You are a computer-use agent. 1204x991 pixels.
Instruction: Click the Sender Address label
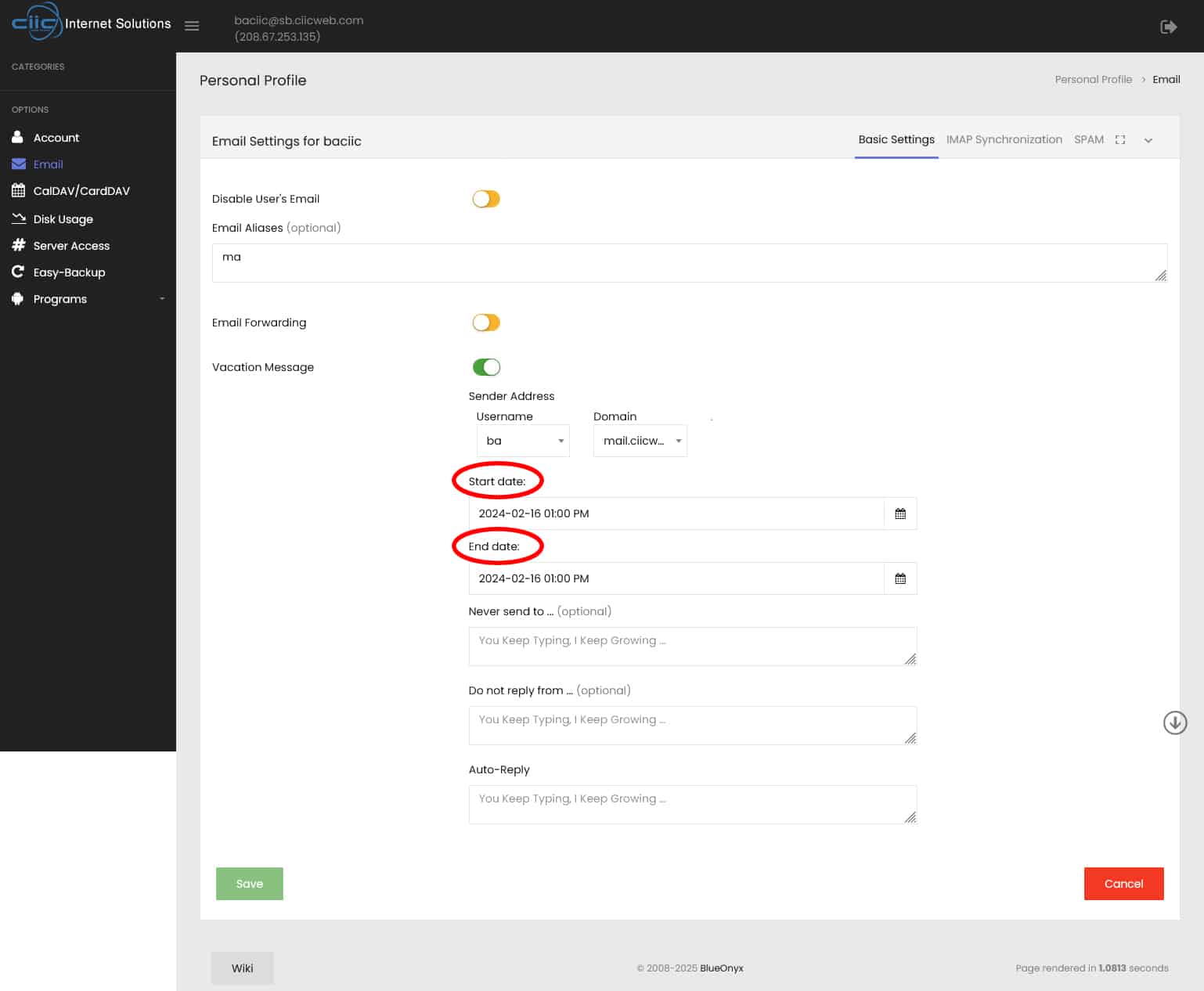pyautogui.click(x=511, y=396)
